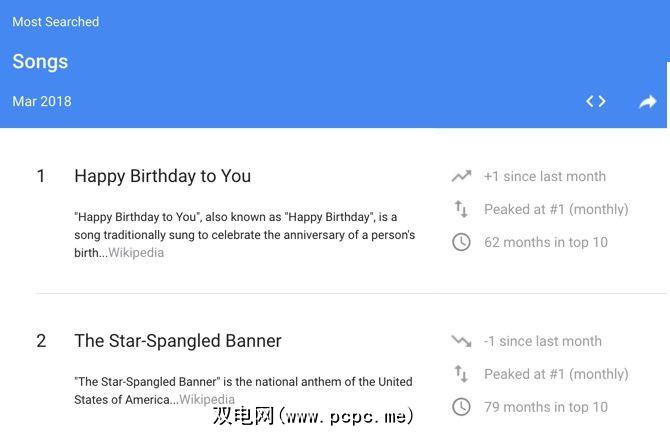Click the embed code icon

(596, 101)
